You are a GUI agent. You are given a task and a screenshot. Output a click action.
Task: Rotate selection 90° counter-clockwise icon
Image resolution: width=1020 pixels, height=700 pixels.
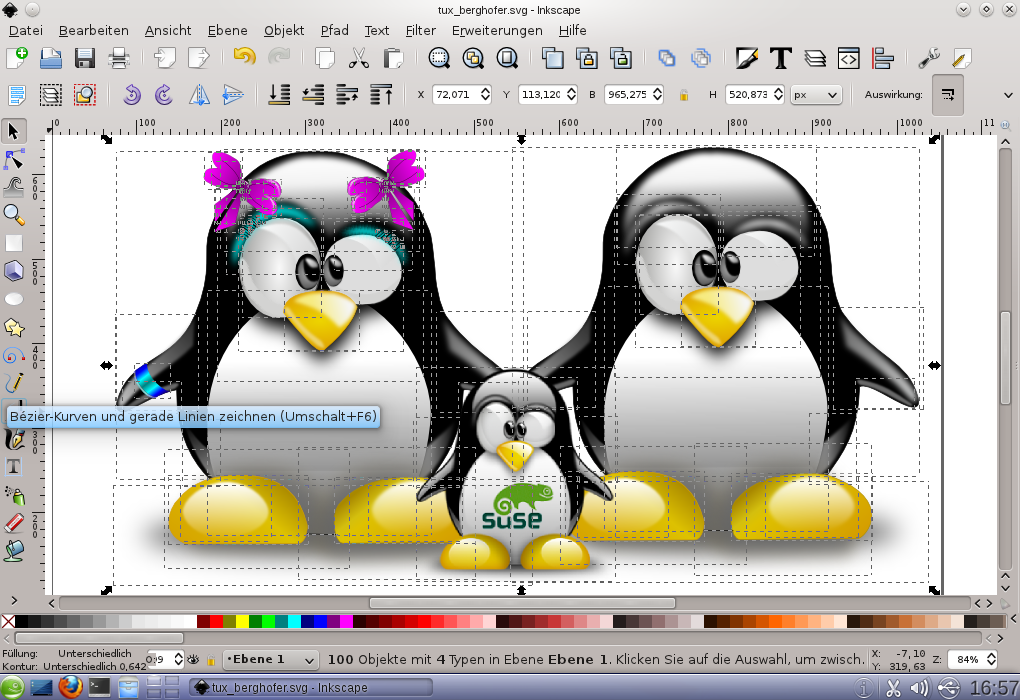tap(131, 95)
